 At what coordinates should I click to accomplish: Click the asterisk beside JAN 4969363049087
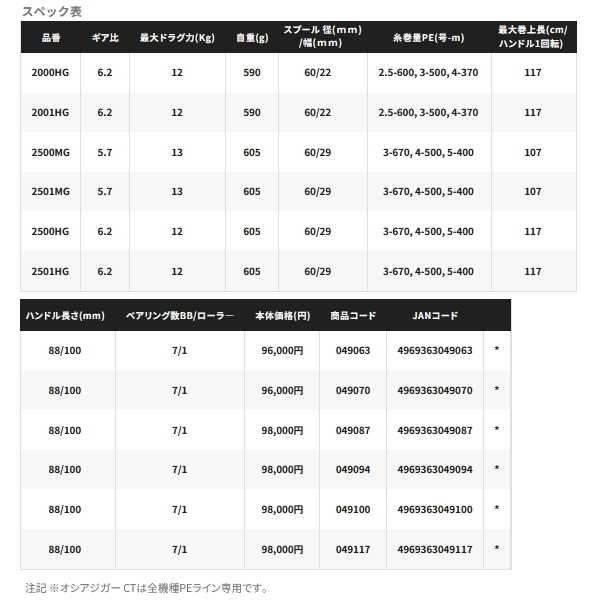click(x=497, y=429)
